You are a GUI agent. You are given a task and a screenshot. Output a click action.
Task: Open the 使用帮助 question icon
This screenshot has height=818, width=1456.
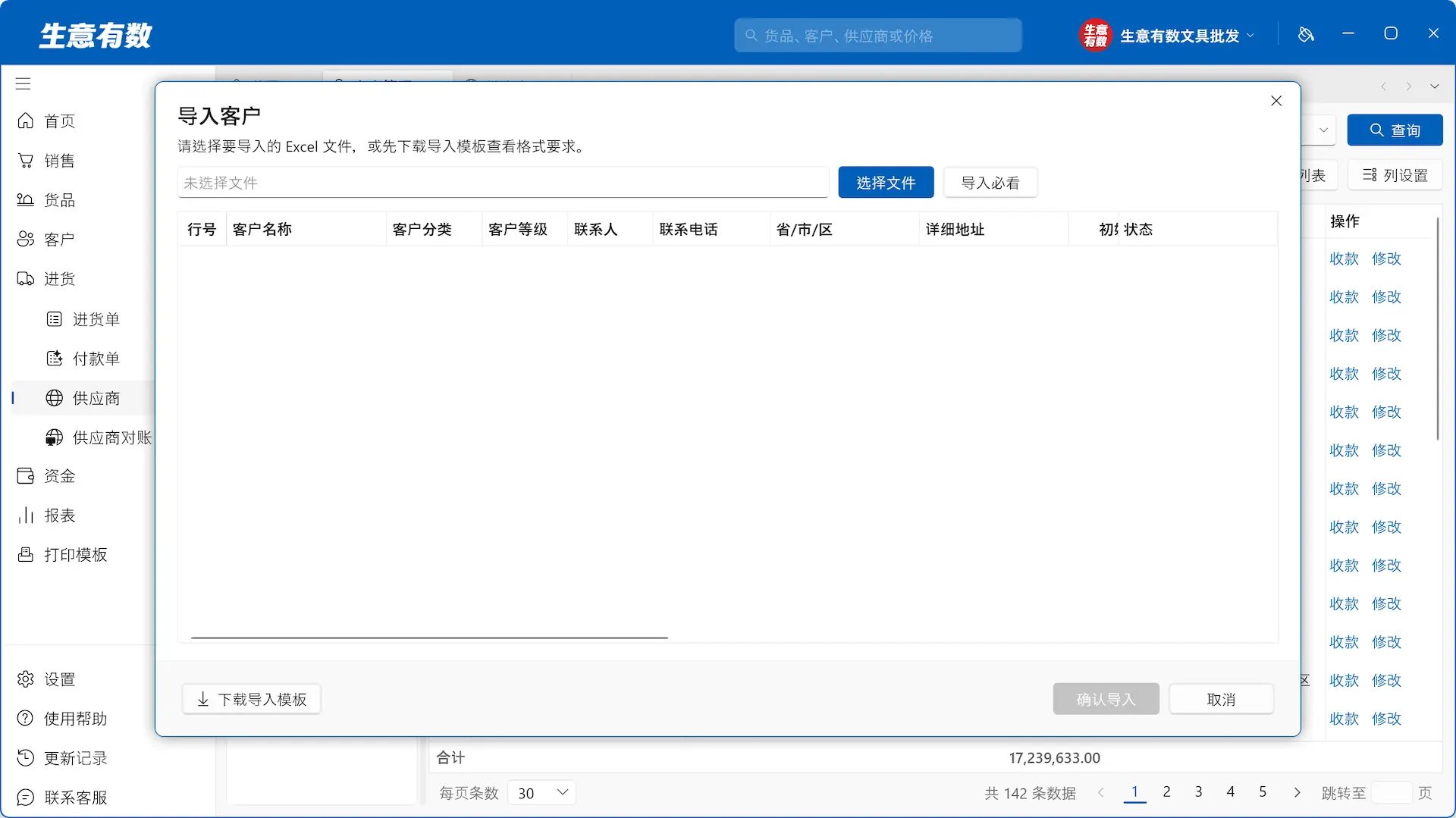point(26,718)
